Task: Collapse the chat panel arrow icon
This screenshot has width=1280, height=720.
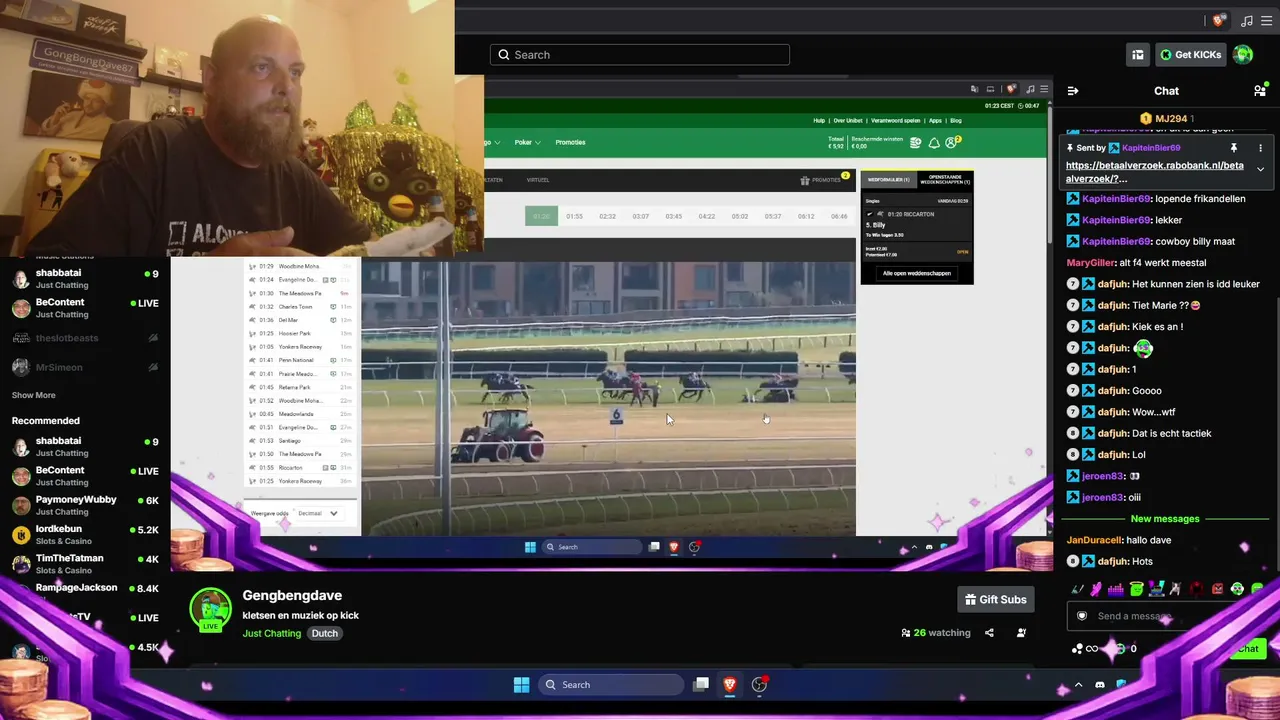Action: coord(1073,91)
